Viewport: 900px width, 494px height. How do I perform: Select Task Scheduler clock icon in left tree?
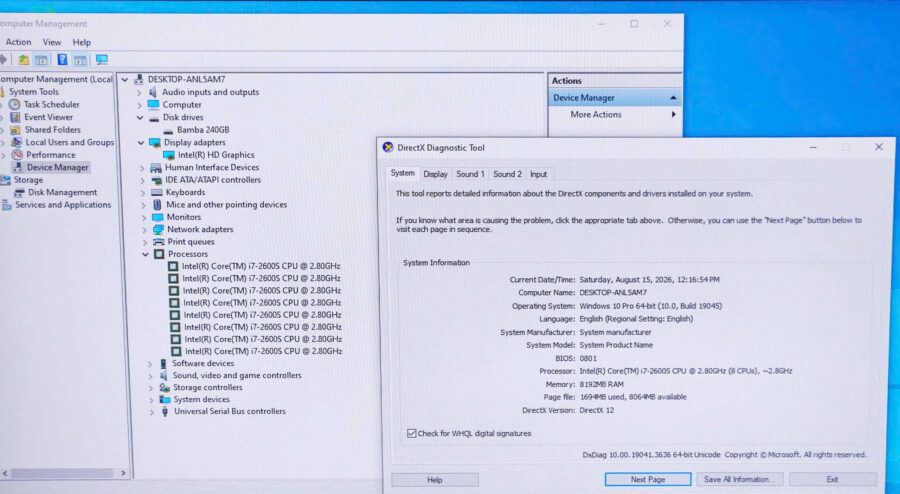pyautogui.click(x=14, y=104)
